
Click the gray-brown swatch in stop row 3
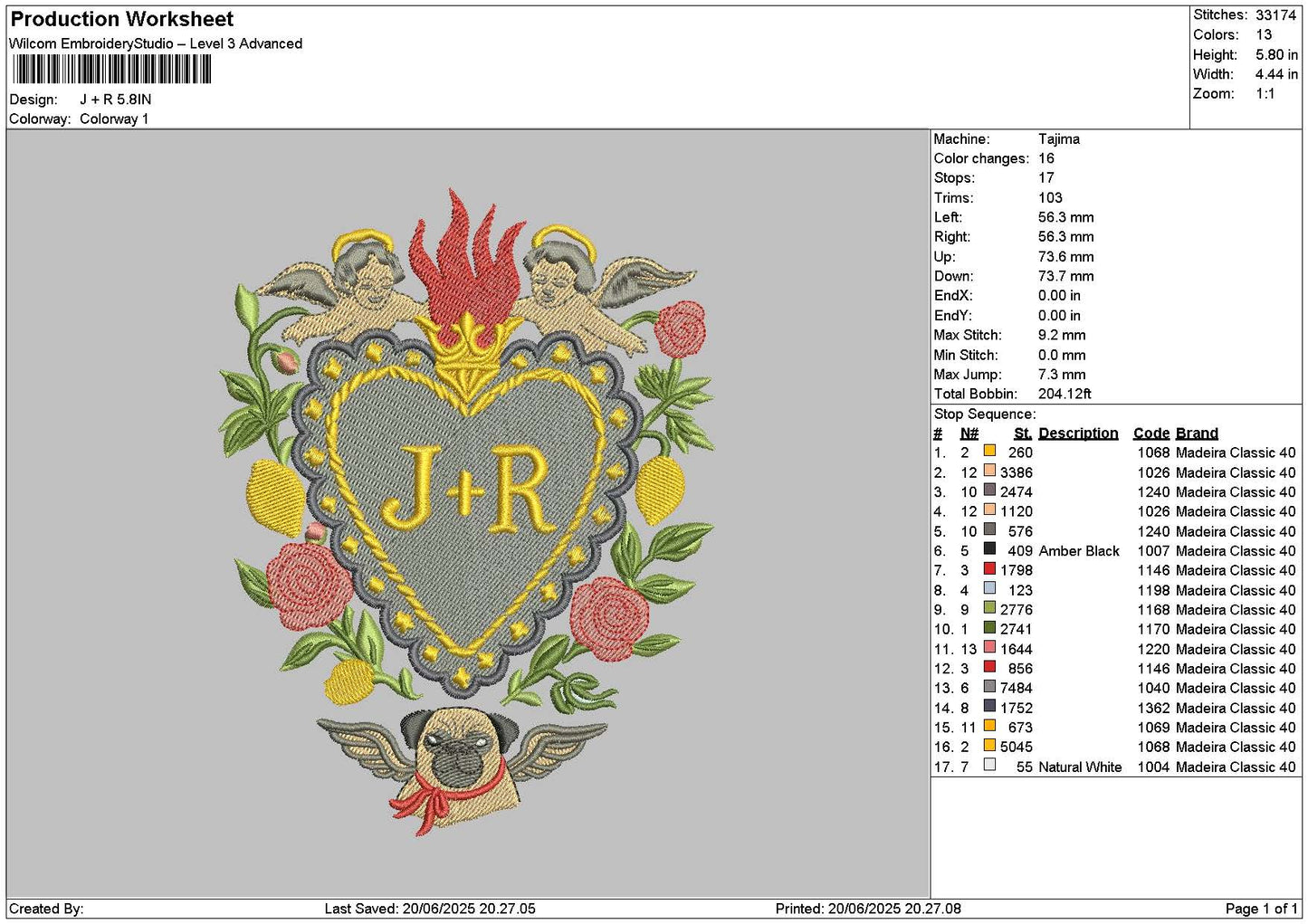tap(989, 491)
